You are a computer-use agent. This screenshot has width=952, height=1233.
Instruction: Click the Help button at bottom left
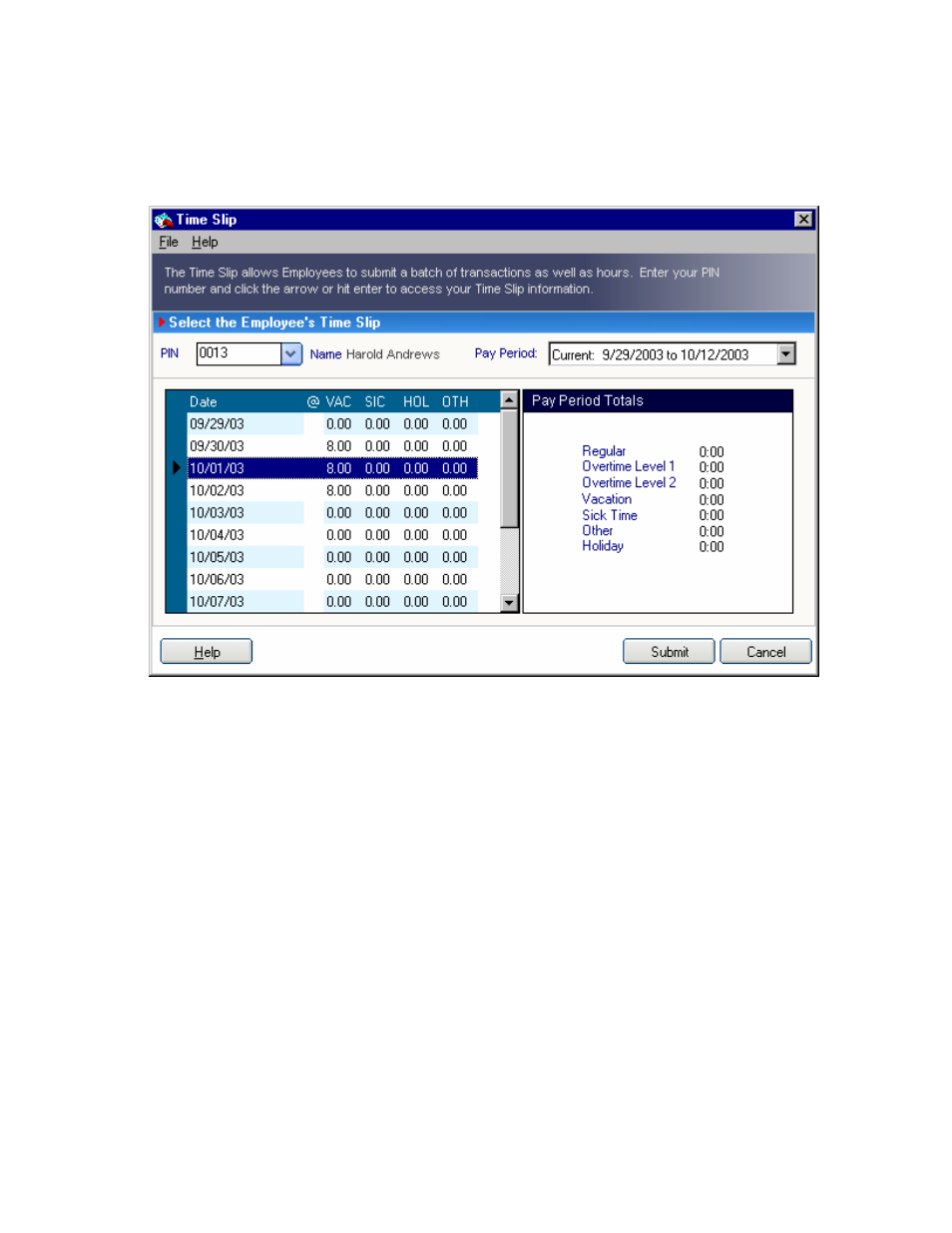click(207, 652)
